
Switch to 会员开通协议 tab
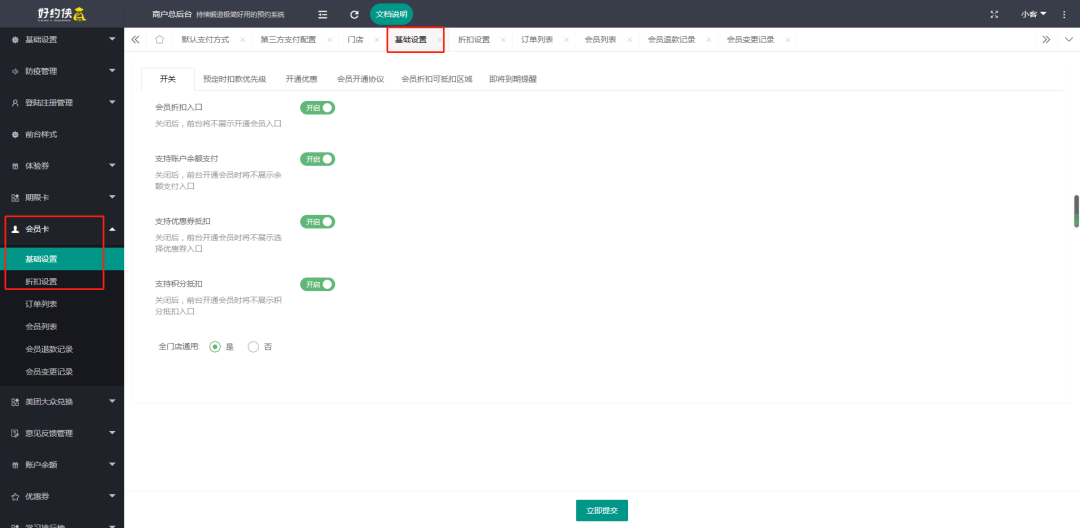pos(360,79)
